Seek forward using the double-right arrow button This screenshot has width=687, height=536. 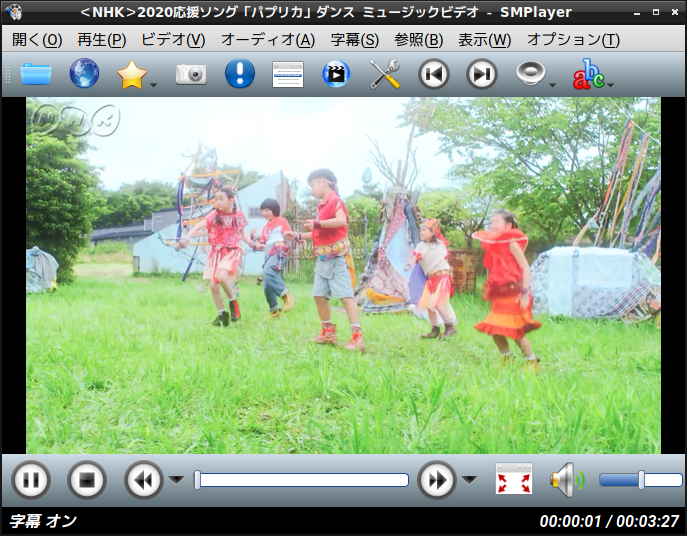[437, 480]
